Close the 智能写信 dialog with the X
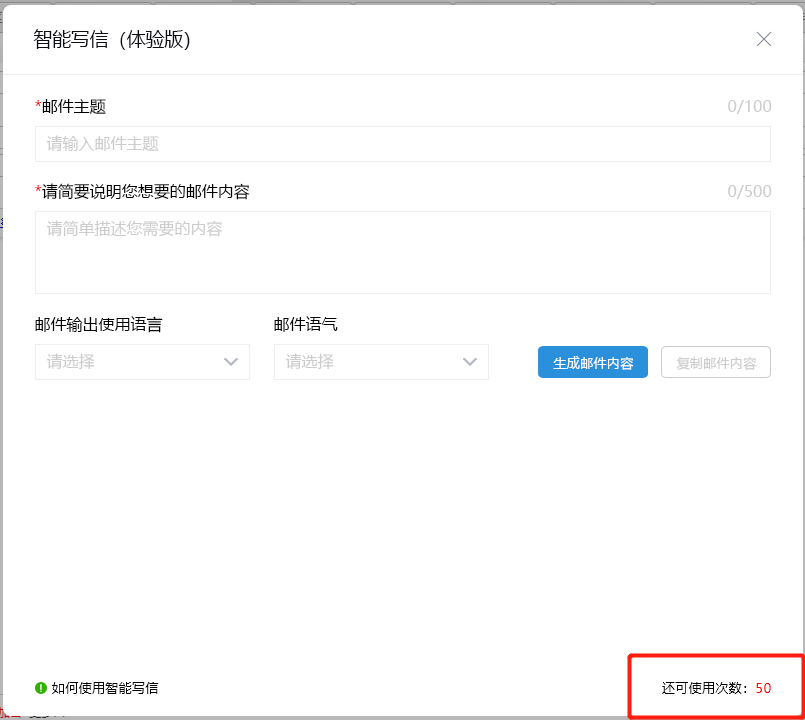Viewport: 805px width, 720px height. [x=764, y=39]
